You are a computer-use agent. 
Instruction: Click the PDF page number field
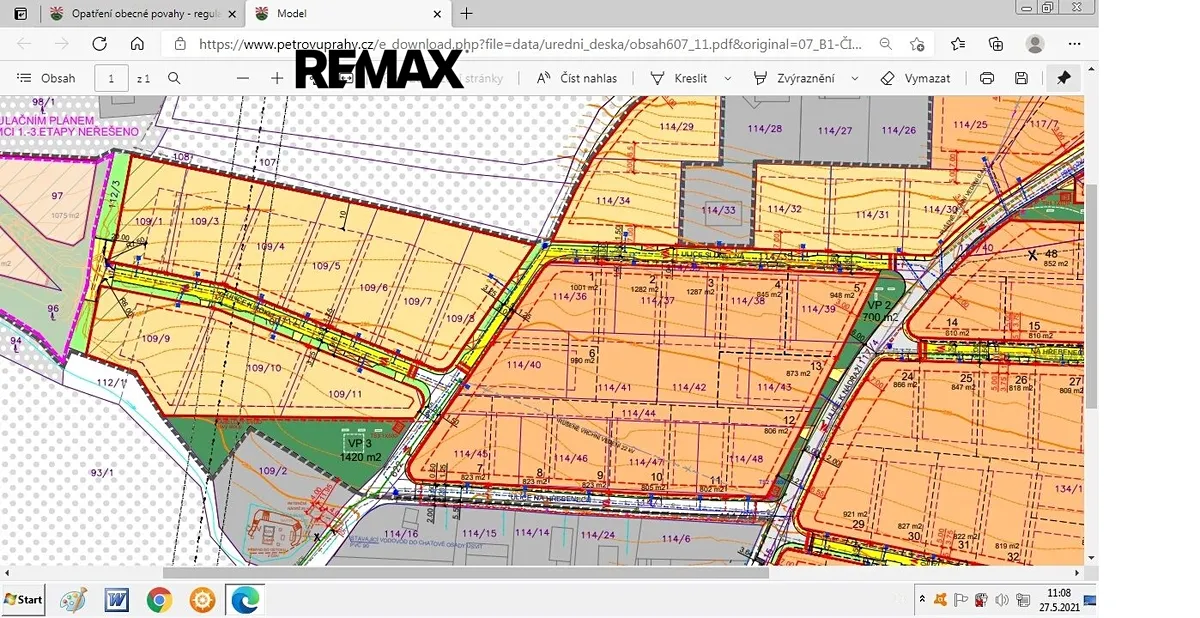(111, 78)
